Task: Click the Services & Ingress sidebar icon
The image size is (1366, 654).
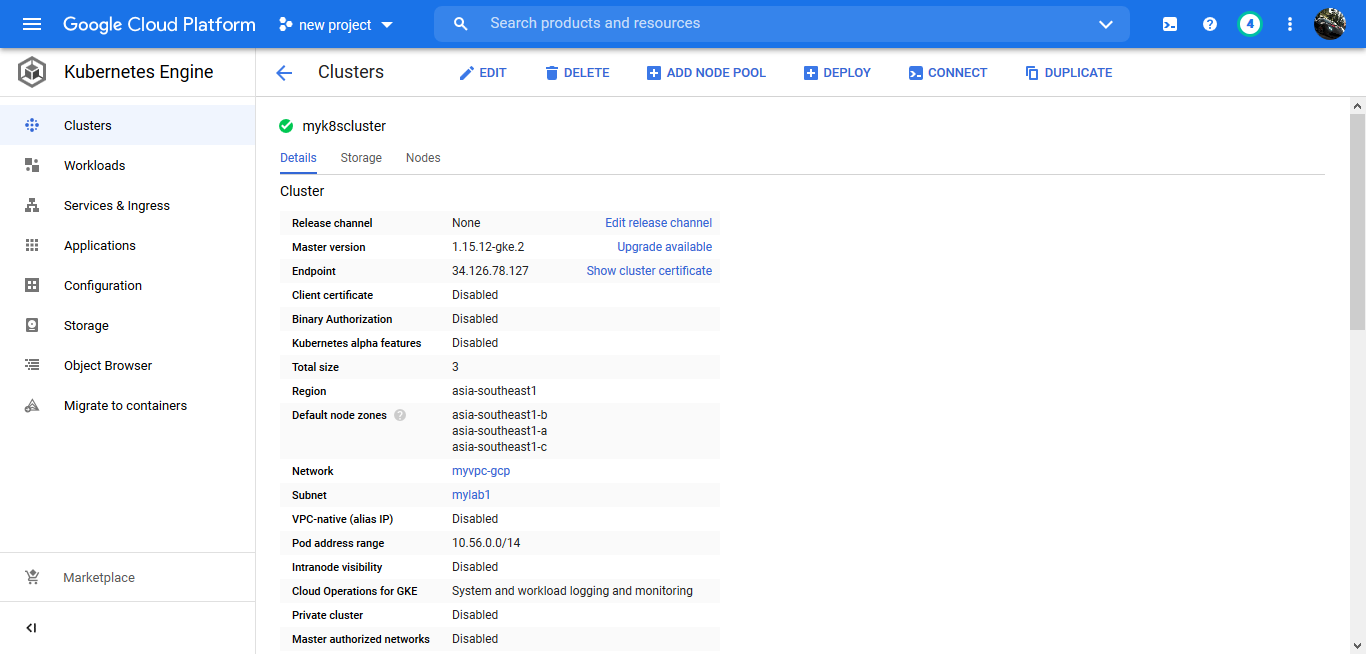Action: [32, 205]
